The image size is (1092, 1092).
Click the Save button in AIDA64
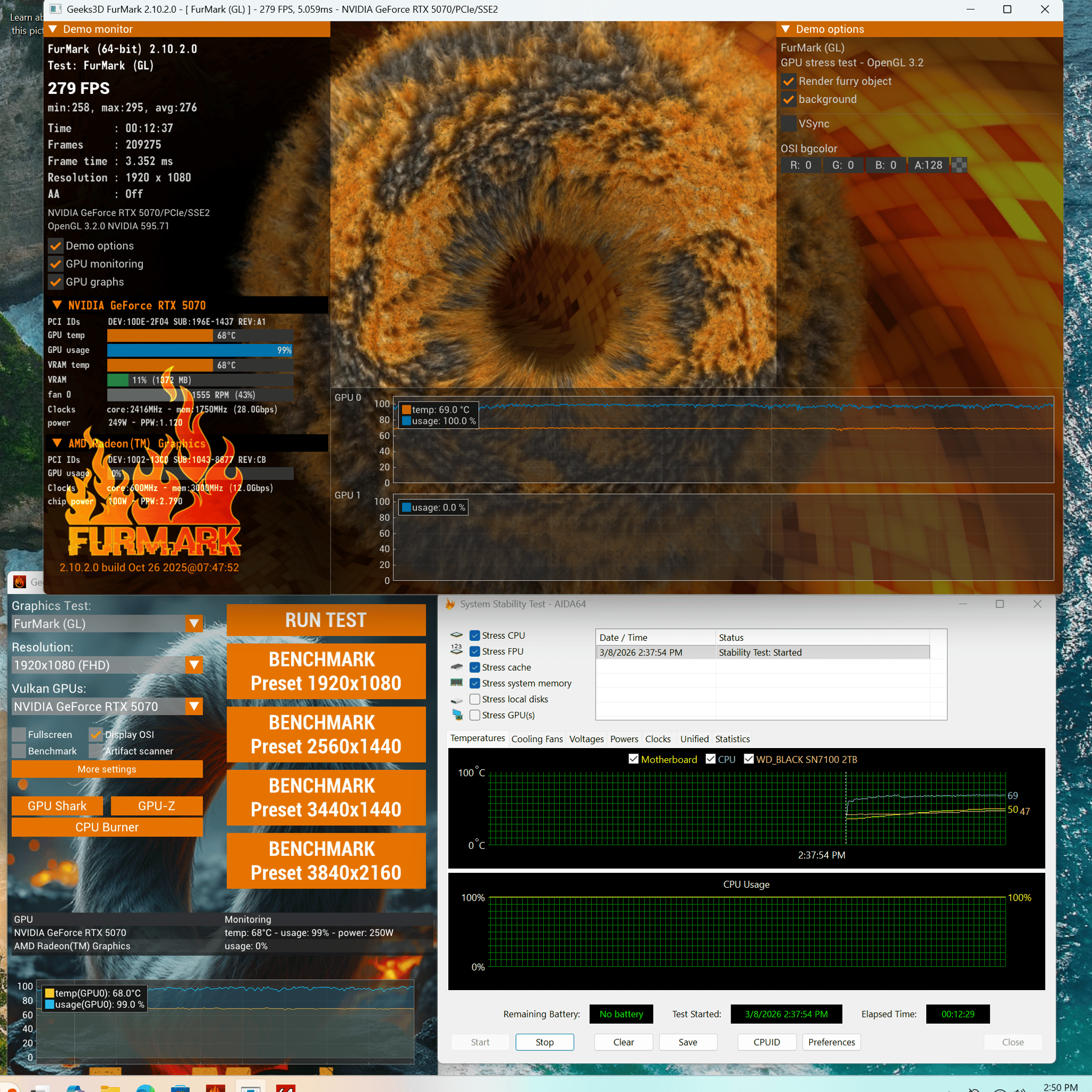(x=688, y=1042)
